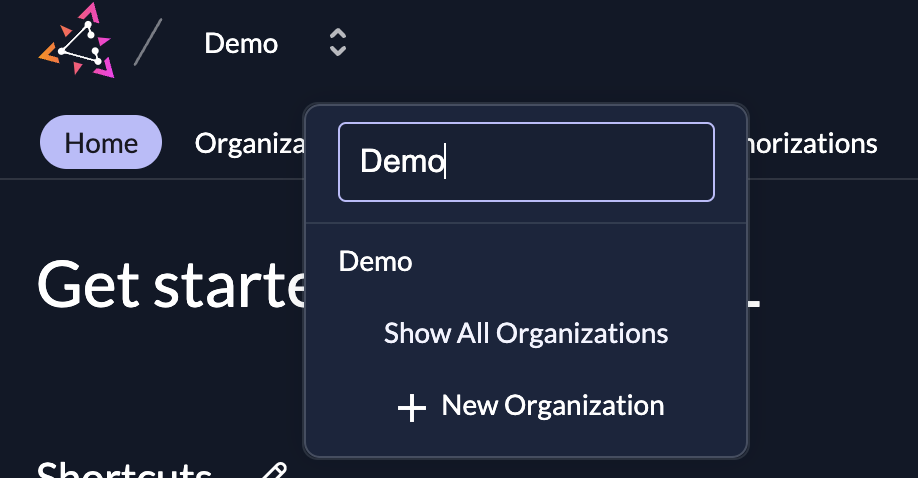Open the organization switcher up-down chevron
This screenshot has height=478, width=918.
[x=338, y=43]
